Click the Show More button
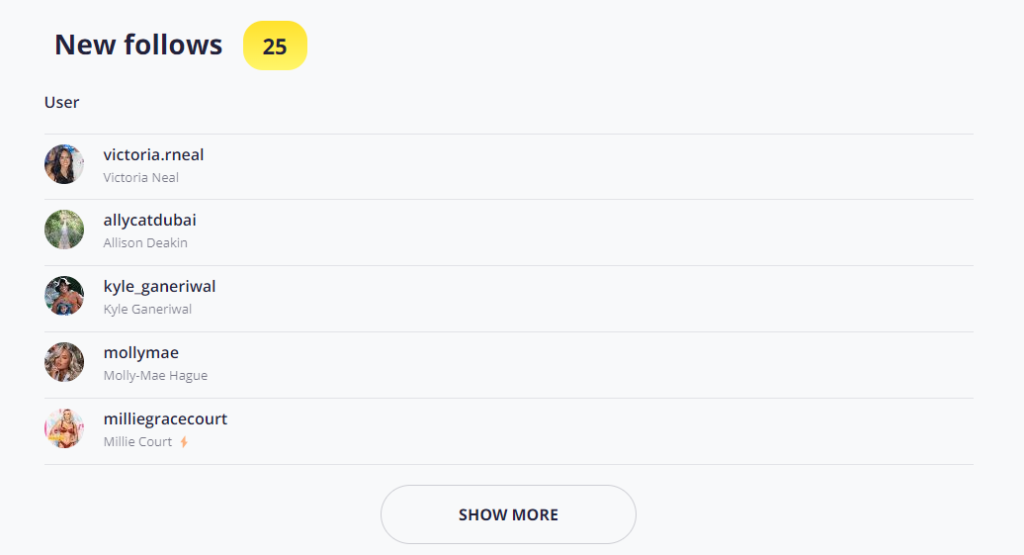Image resolution: width=1024 pixels, height=555 pixels. click(508, 515)
